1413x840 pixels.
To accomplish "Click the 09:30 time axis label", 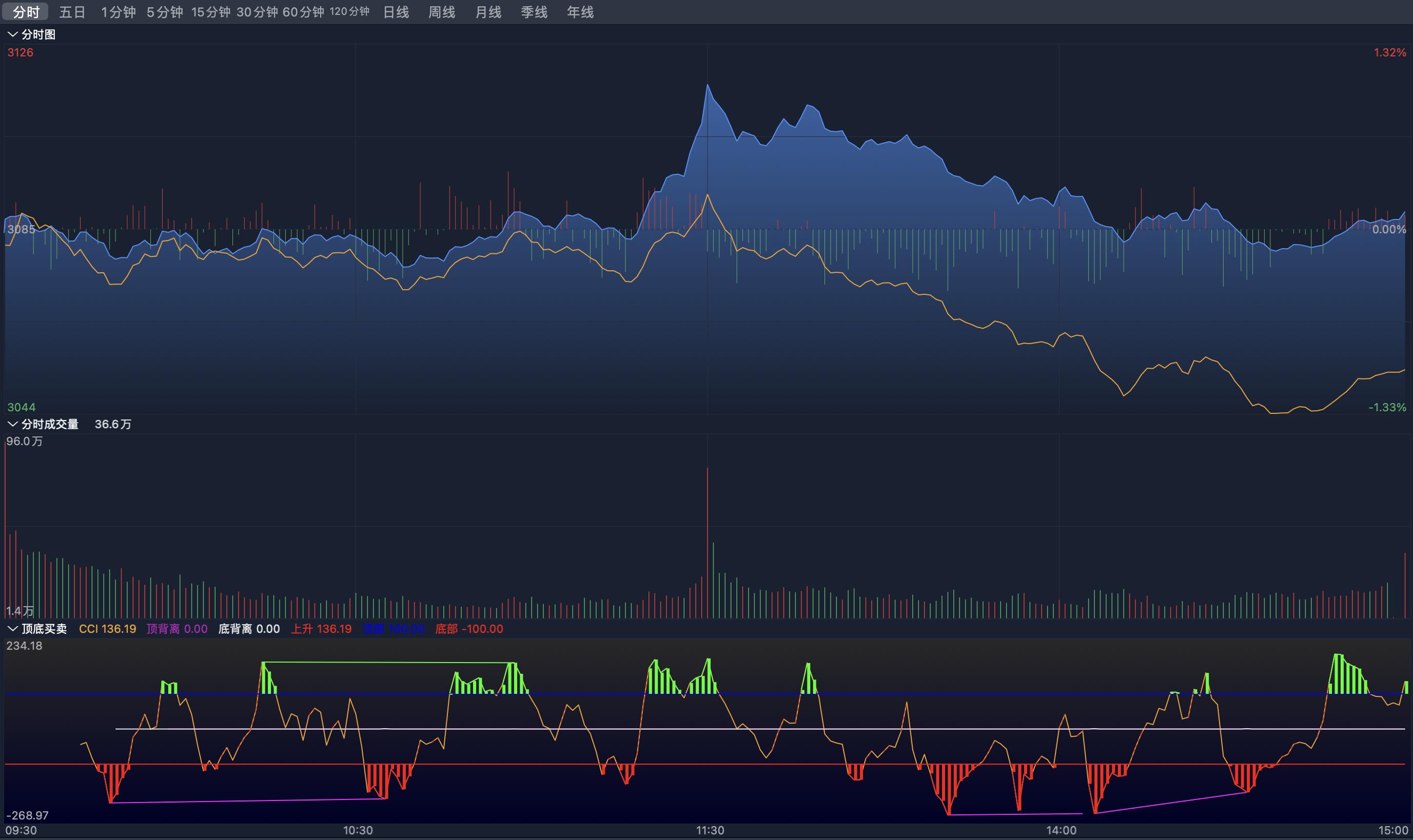I will pyautogui.click(x=22, y=830).
